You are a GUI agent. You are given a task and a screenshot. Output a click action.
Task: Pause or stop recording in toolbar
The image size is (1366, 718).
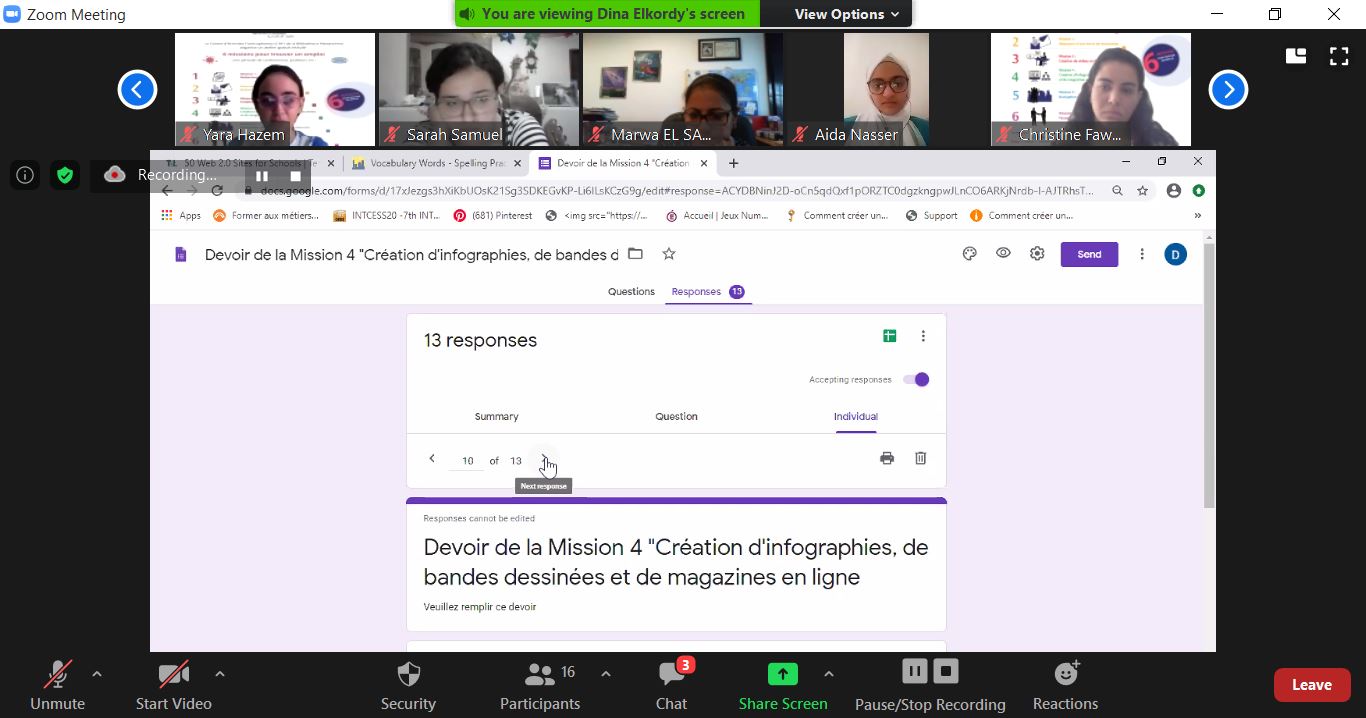(x=930, y=672)
